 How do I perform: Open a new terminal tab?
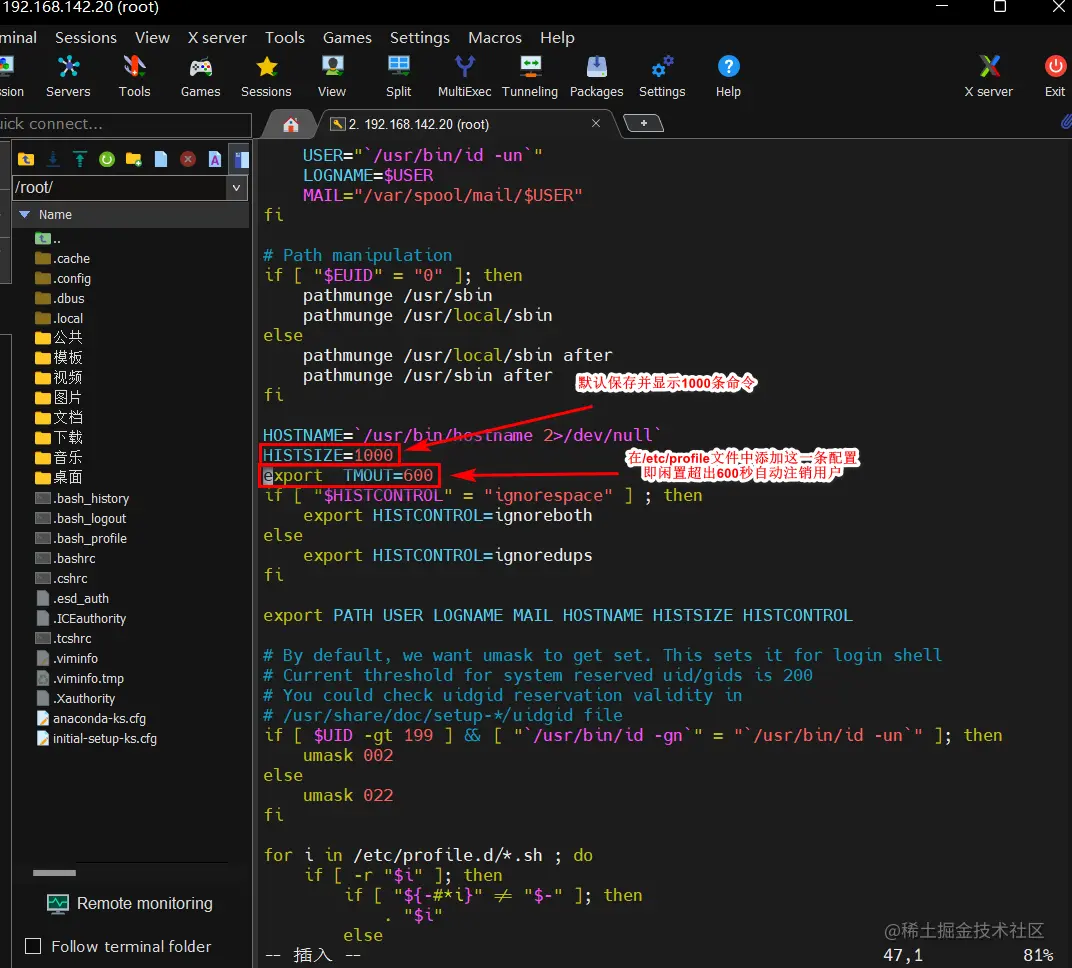644,124
